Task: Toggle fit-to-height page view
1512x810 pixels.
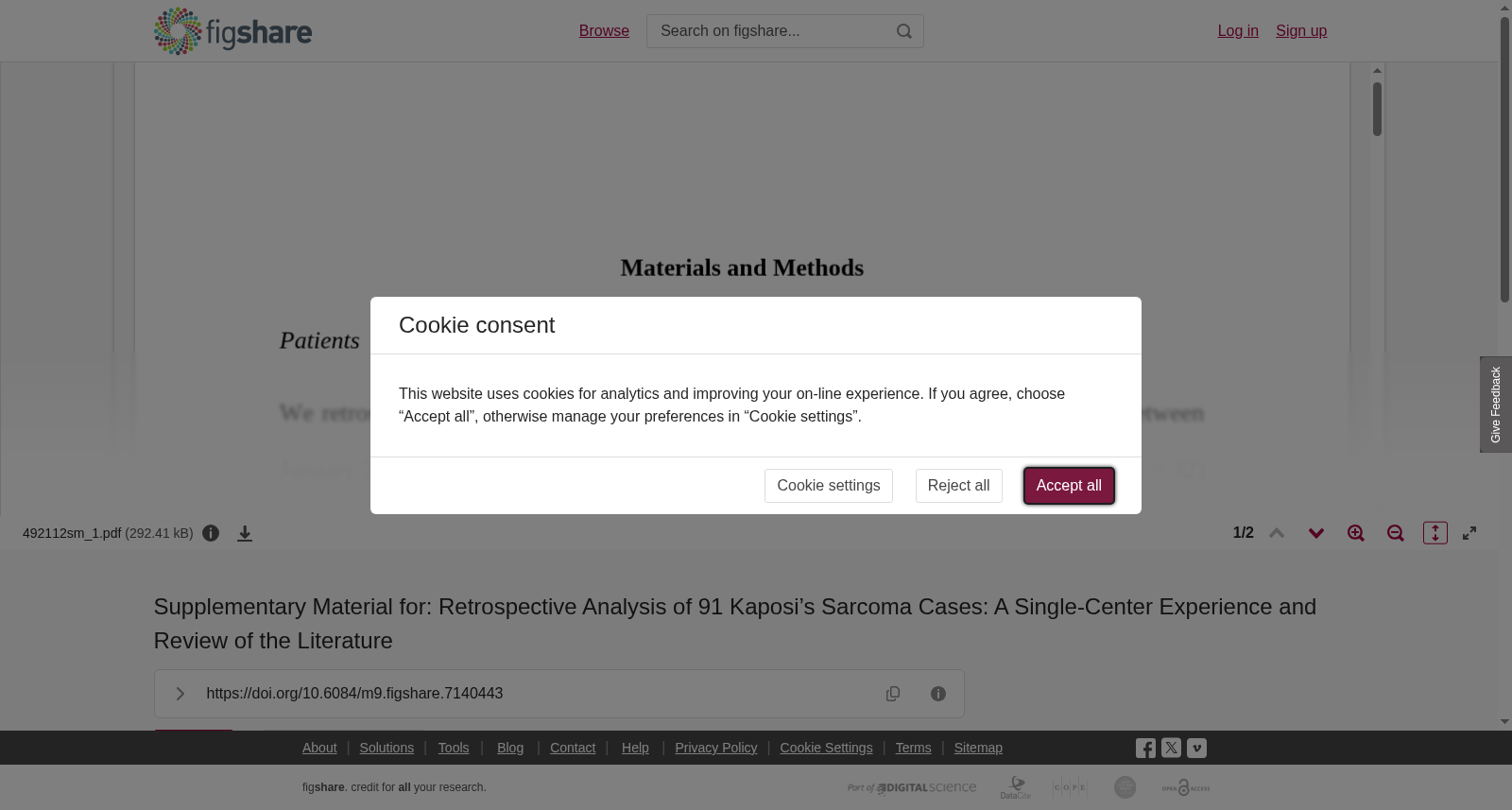Action: [x=1435, y=533]
